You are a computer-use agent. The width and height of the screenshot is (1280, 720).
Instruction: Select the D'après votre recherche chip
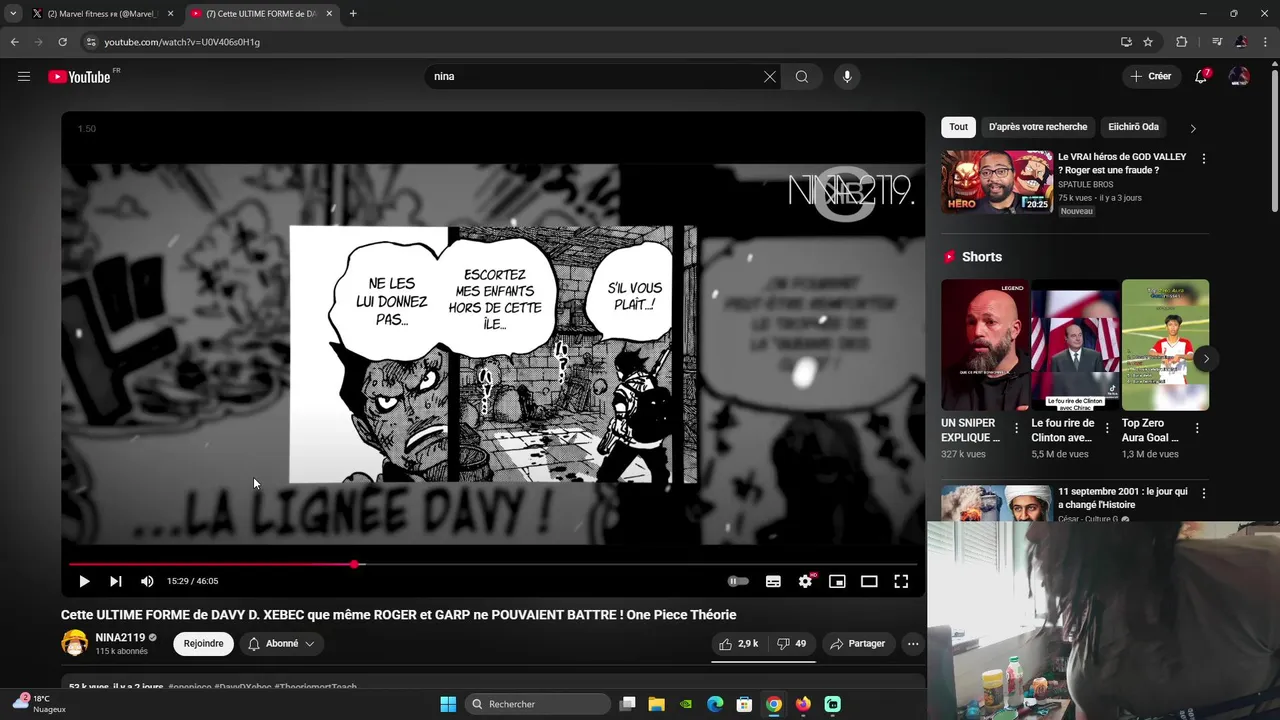(1038, 127)
